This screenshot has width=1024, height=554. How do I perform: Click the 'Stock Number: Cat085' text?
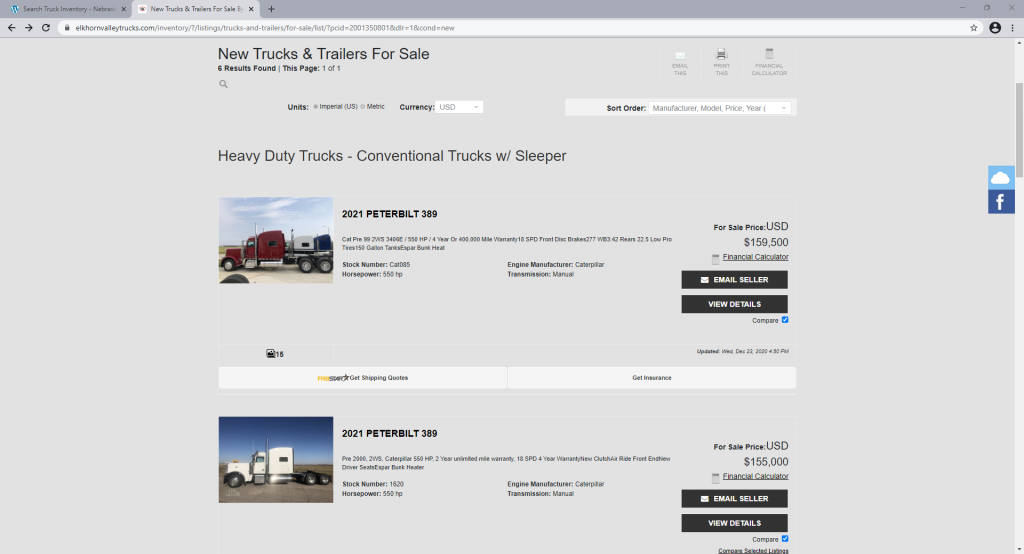376,265
